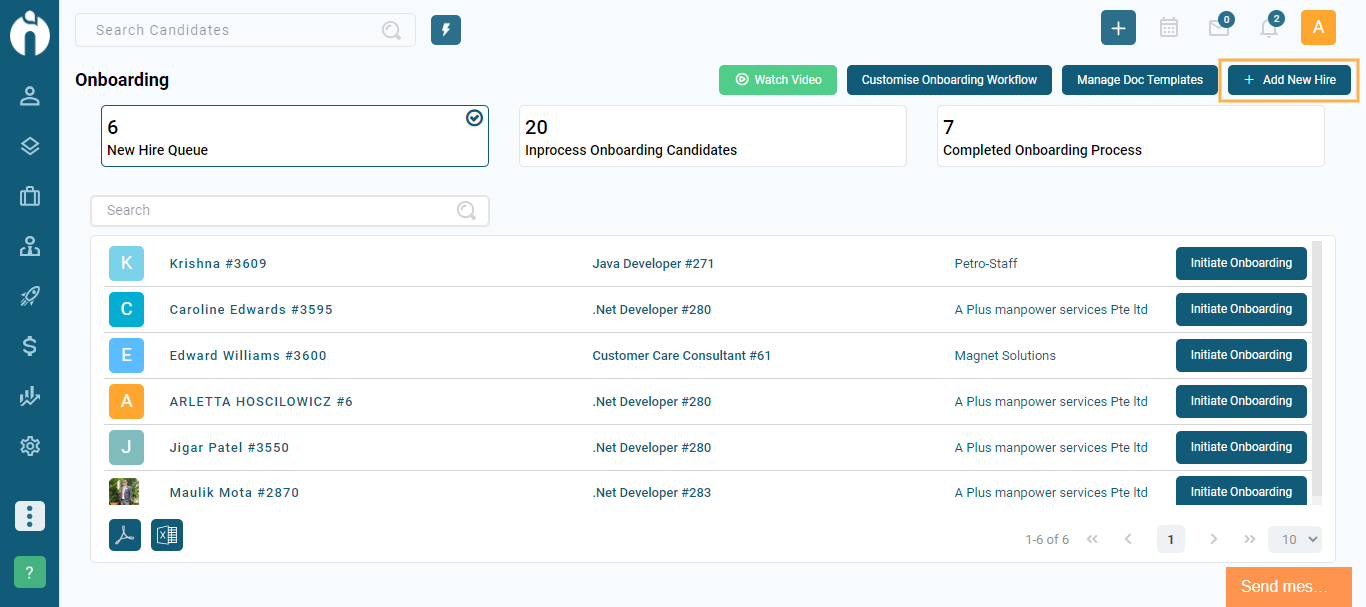
Task: Toggle the checkmark on New Hire Queue card
Action: [x=474, y=118]
